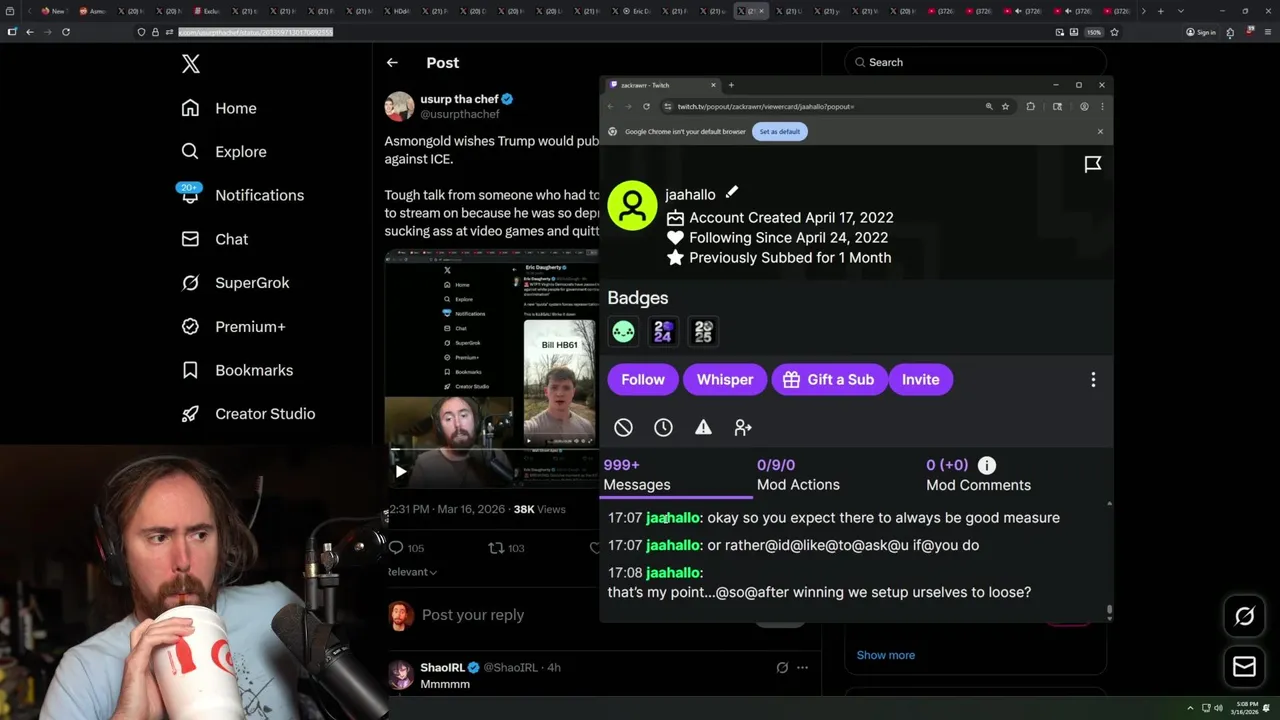
Task: Click Set as default in Chrome bar
Action: (780, 132)
